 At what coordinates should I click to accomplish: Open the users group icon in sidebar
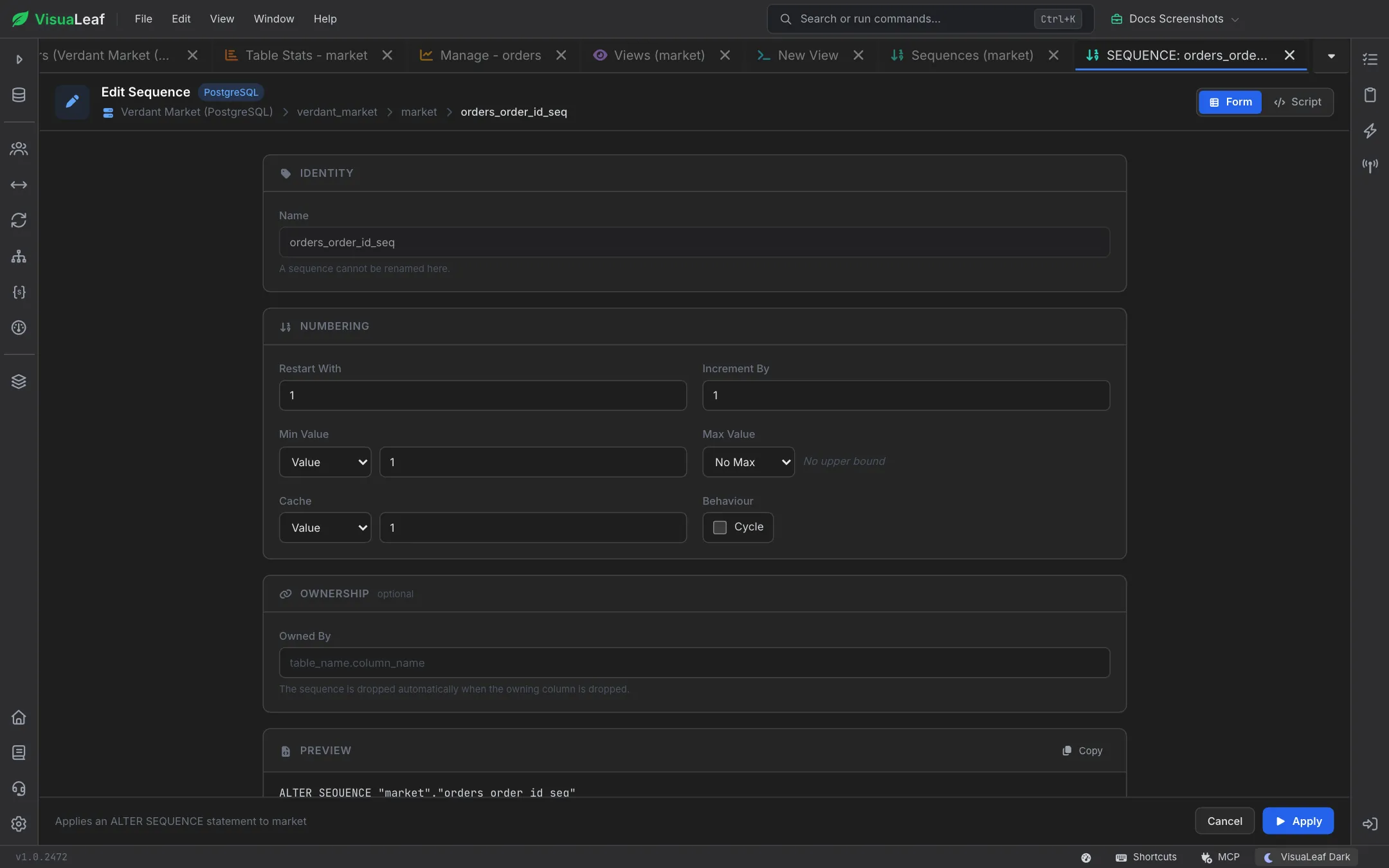19,149
